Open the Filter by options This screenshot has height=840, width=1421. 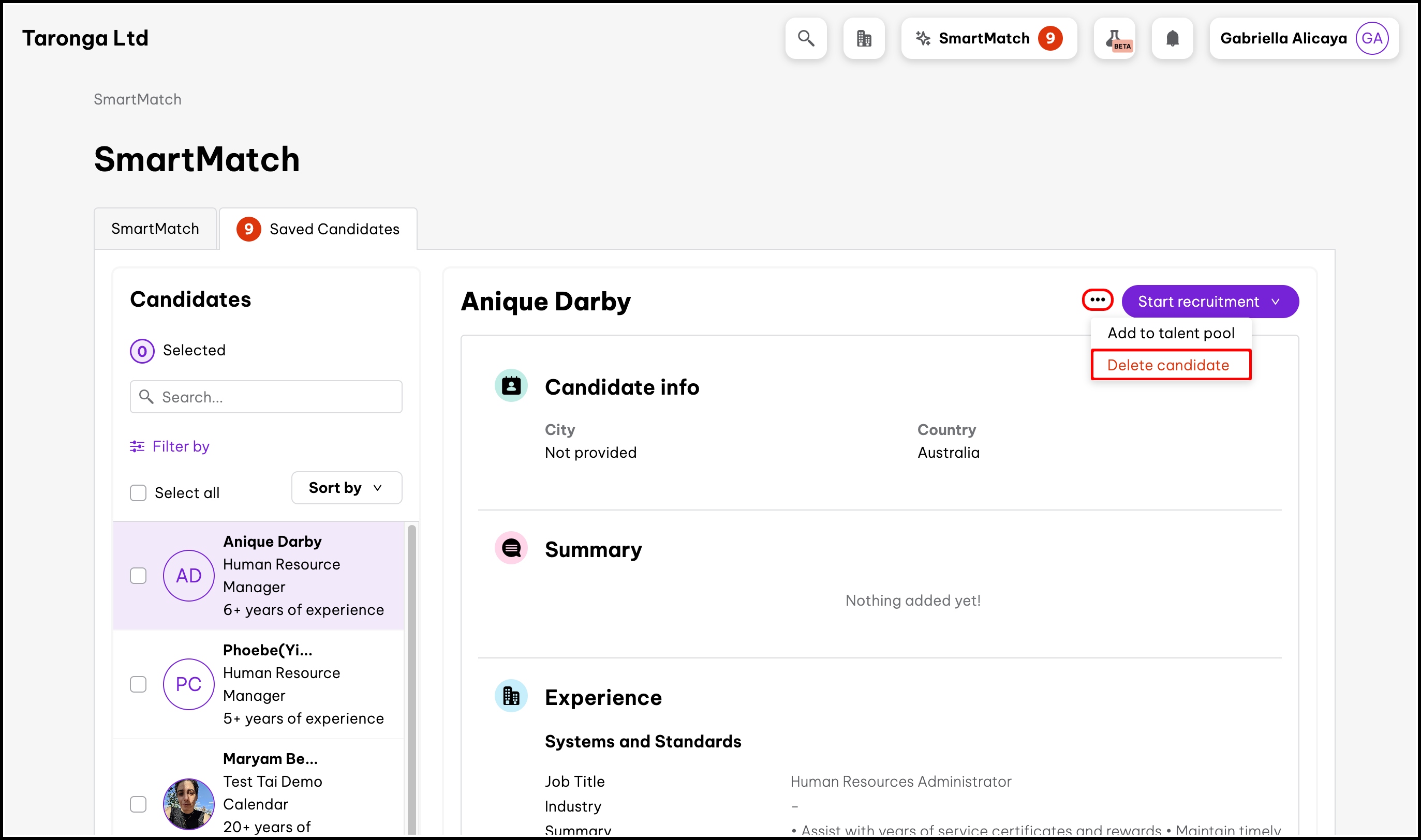pos(170,446)
